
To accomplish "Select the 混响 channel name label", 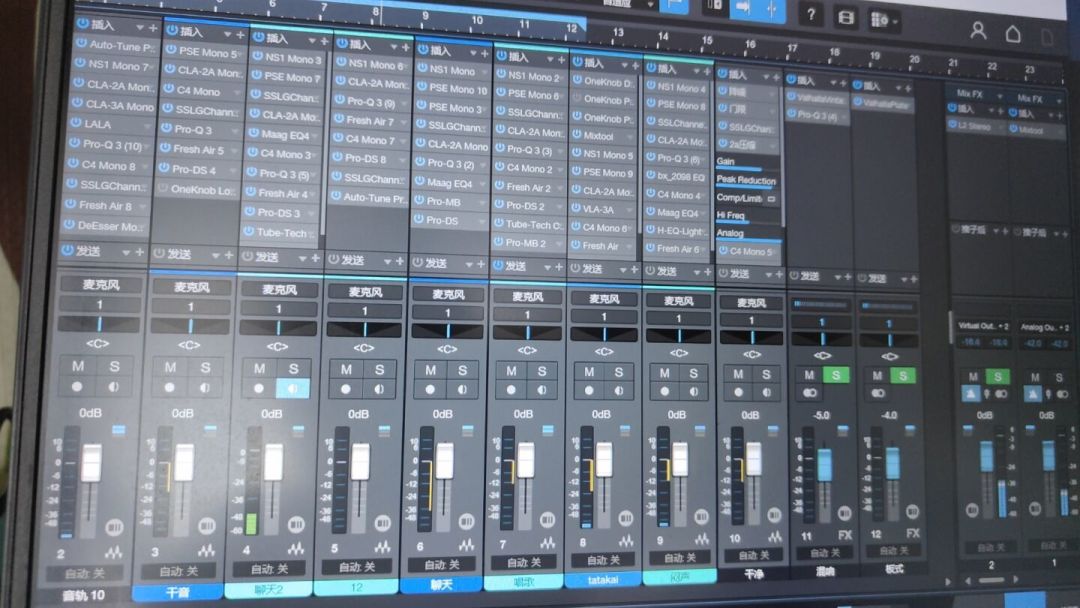I will (824, 571).
